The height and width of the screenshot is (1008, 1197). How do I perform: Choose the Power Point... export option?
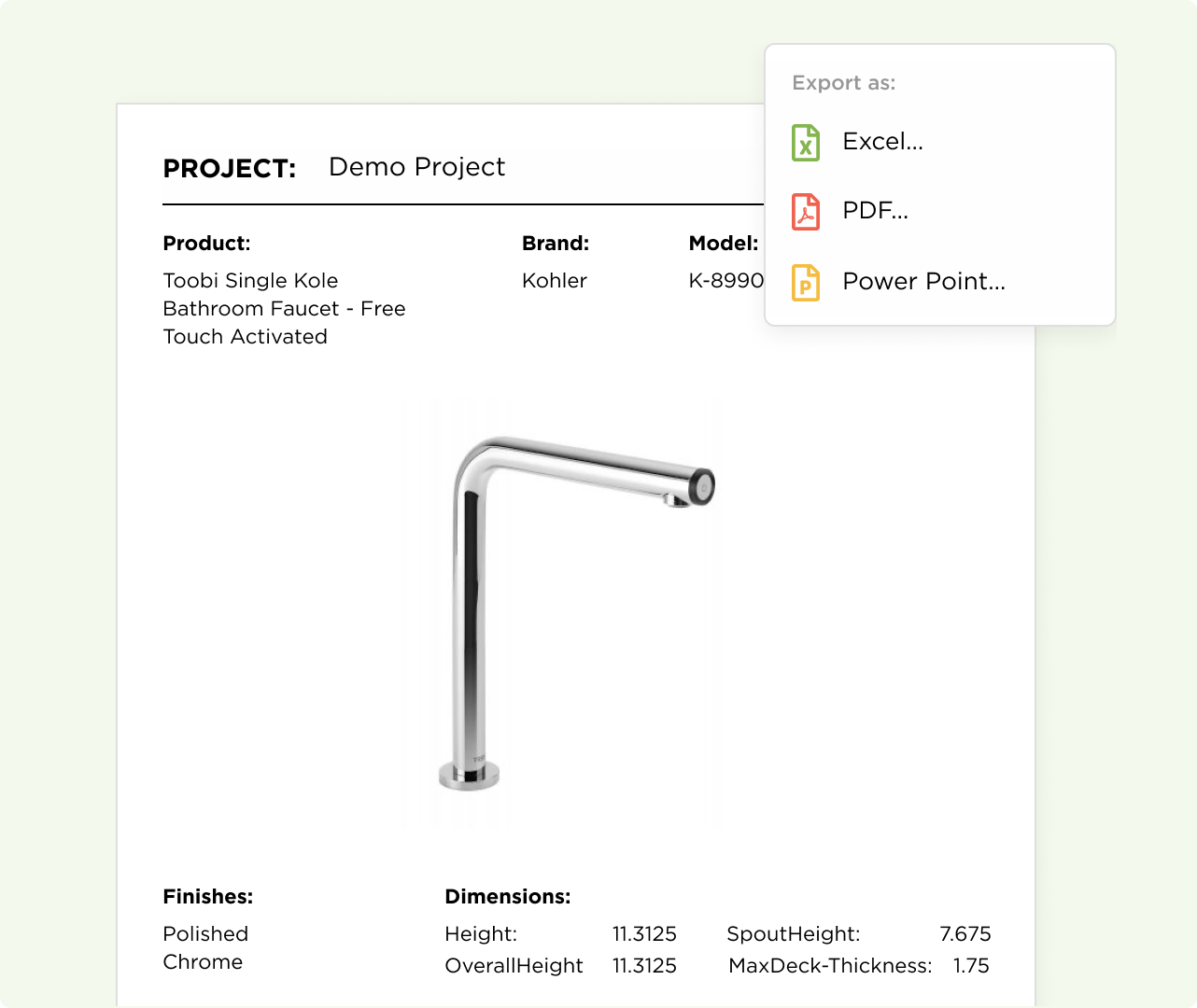[x=923, y=282]
